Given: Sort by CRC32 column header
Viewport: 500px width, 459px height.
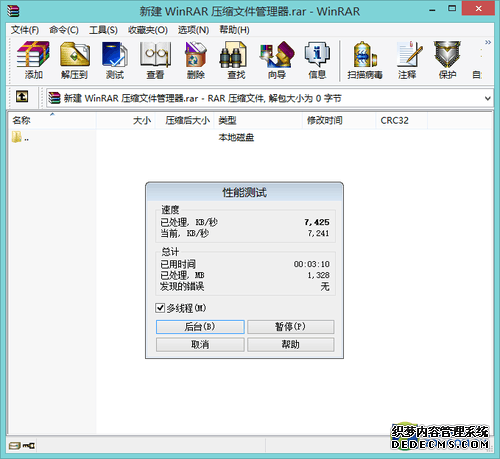Looking at the screenshot, I should [x=402, y=120].
